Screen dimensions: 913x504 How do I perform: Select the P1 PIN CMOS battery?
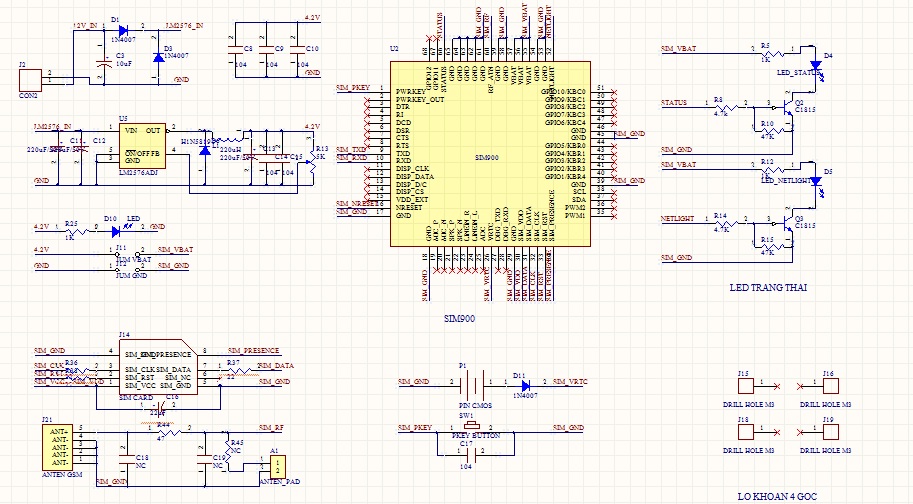click(472, 386)
